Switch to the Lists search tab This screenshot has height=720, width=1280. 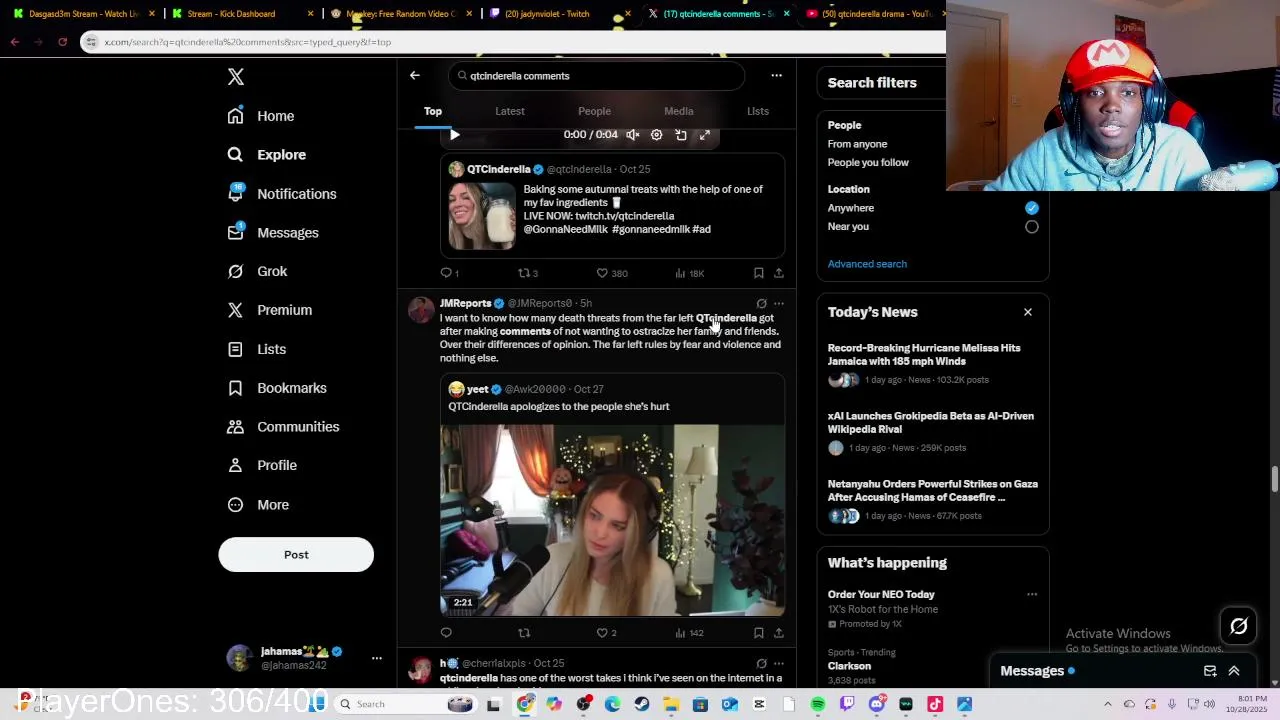point(758,111)
